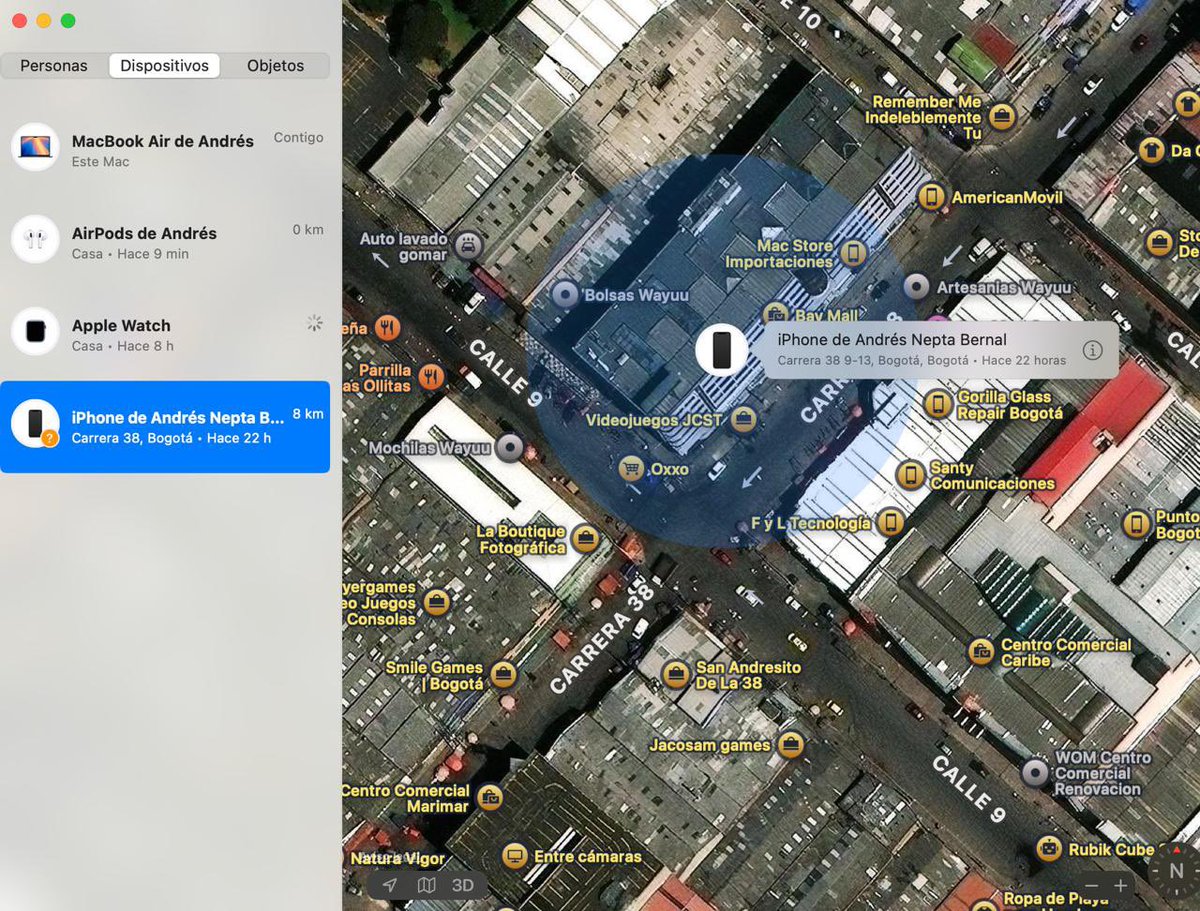Open the Mochilas Wayuu marker
Viewport: 1200px width, 911px height.
[511, 448]
